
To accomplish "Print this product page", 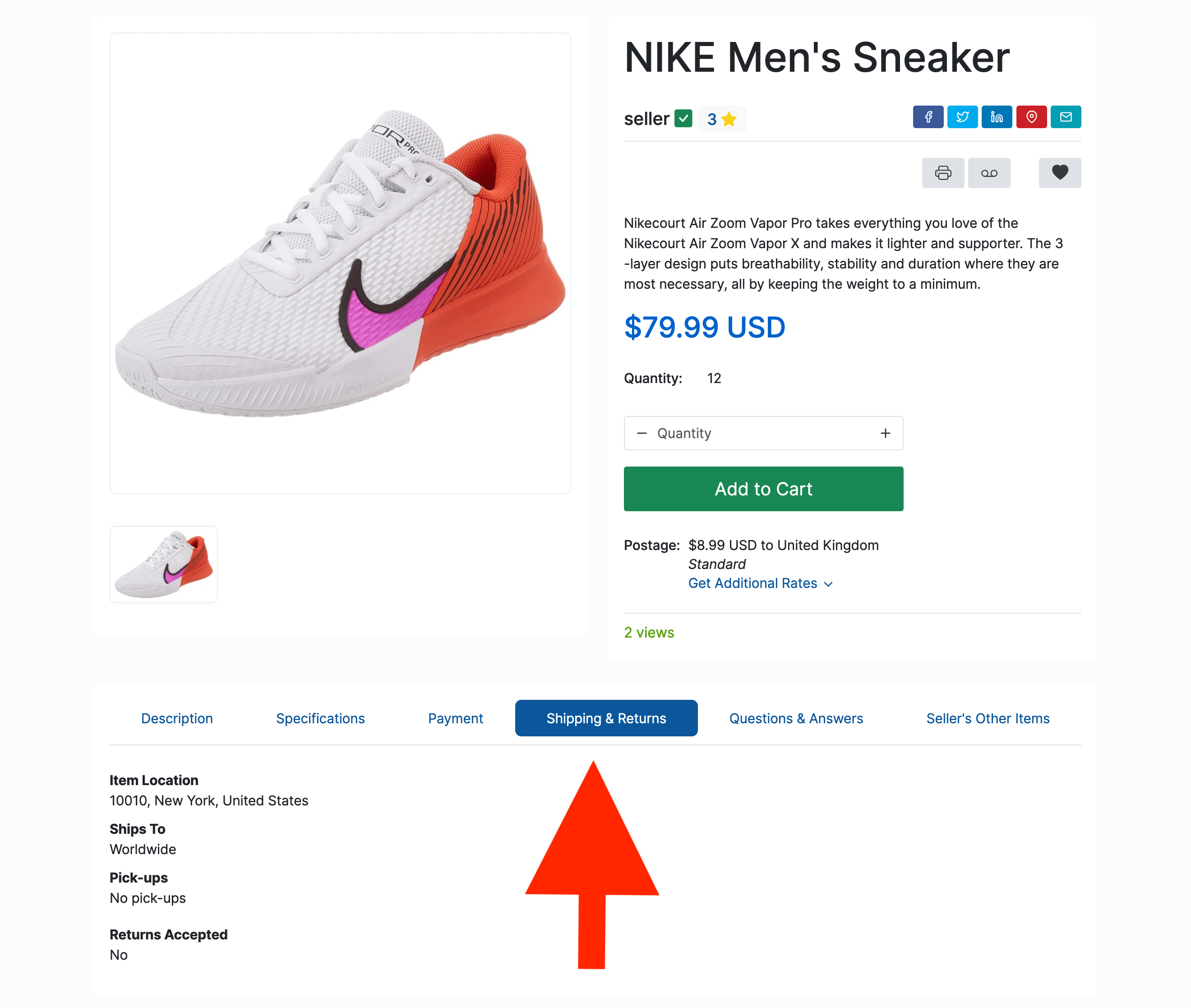I will tap(942, 172).
